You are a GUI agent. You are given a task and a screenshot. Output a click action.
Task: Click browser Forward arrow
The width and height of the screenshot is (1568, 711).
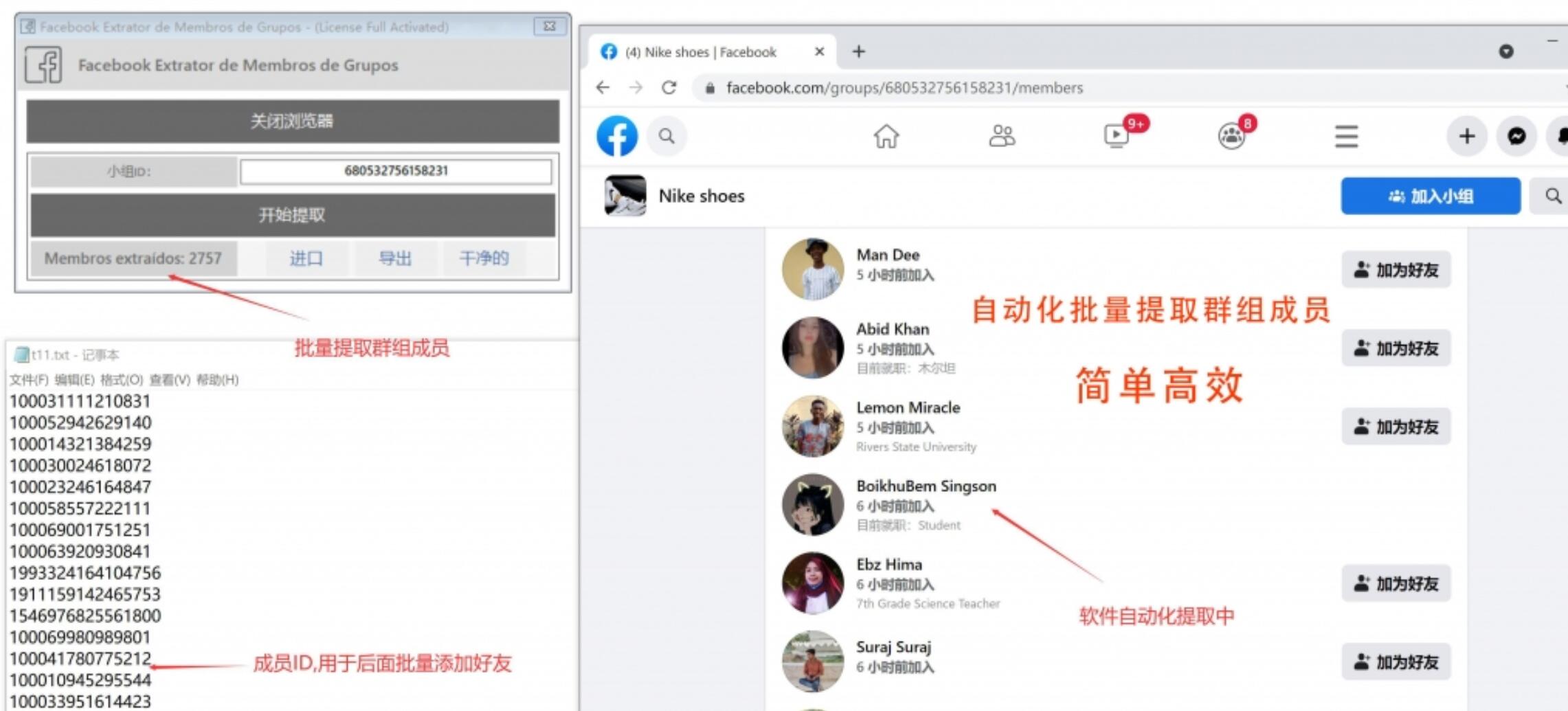coord(636,87)
